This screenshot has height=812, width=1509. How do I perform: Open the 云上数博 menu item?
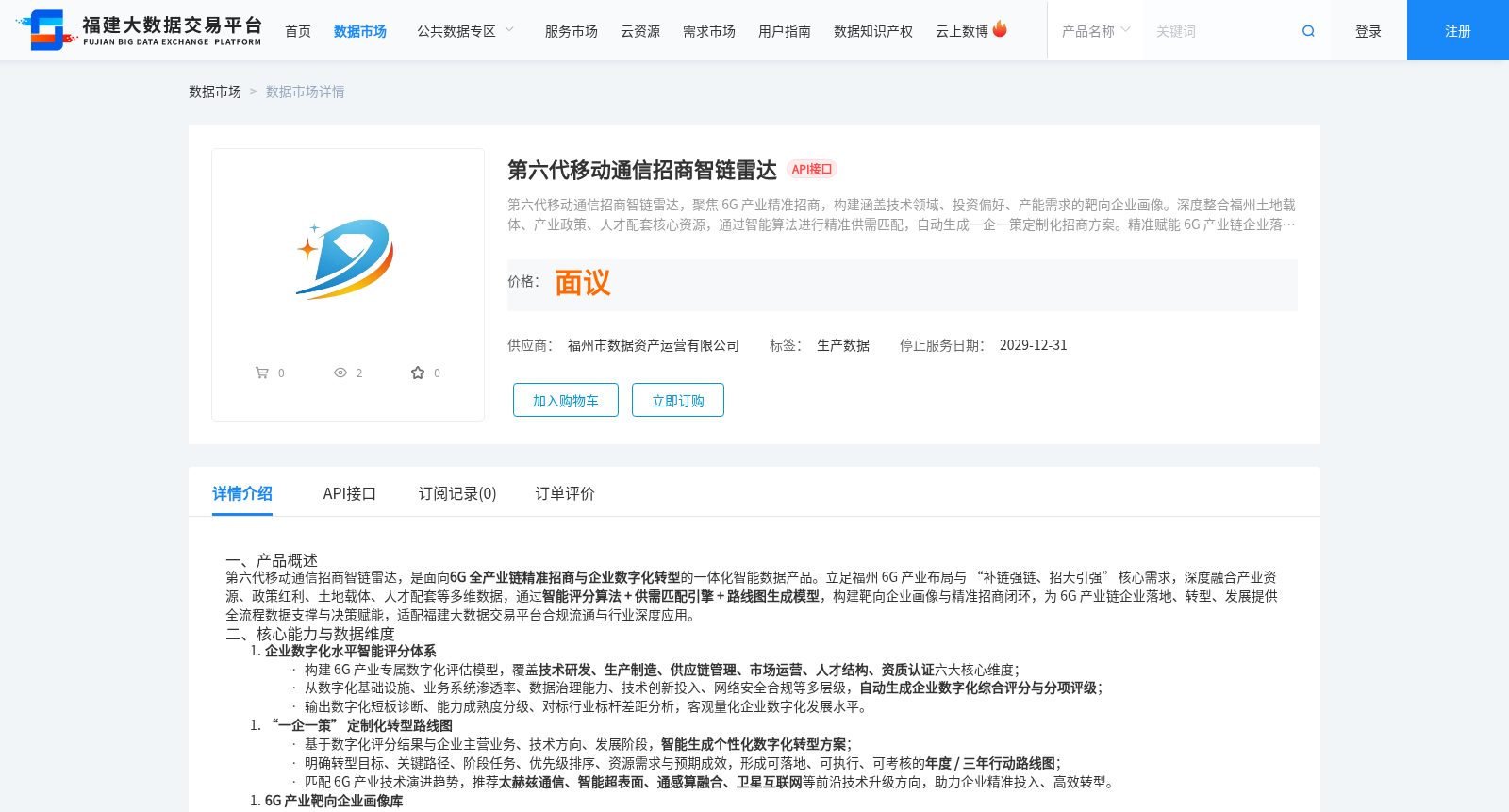coord(962,31)
